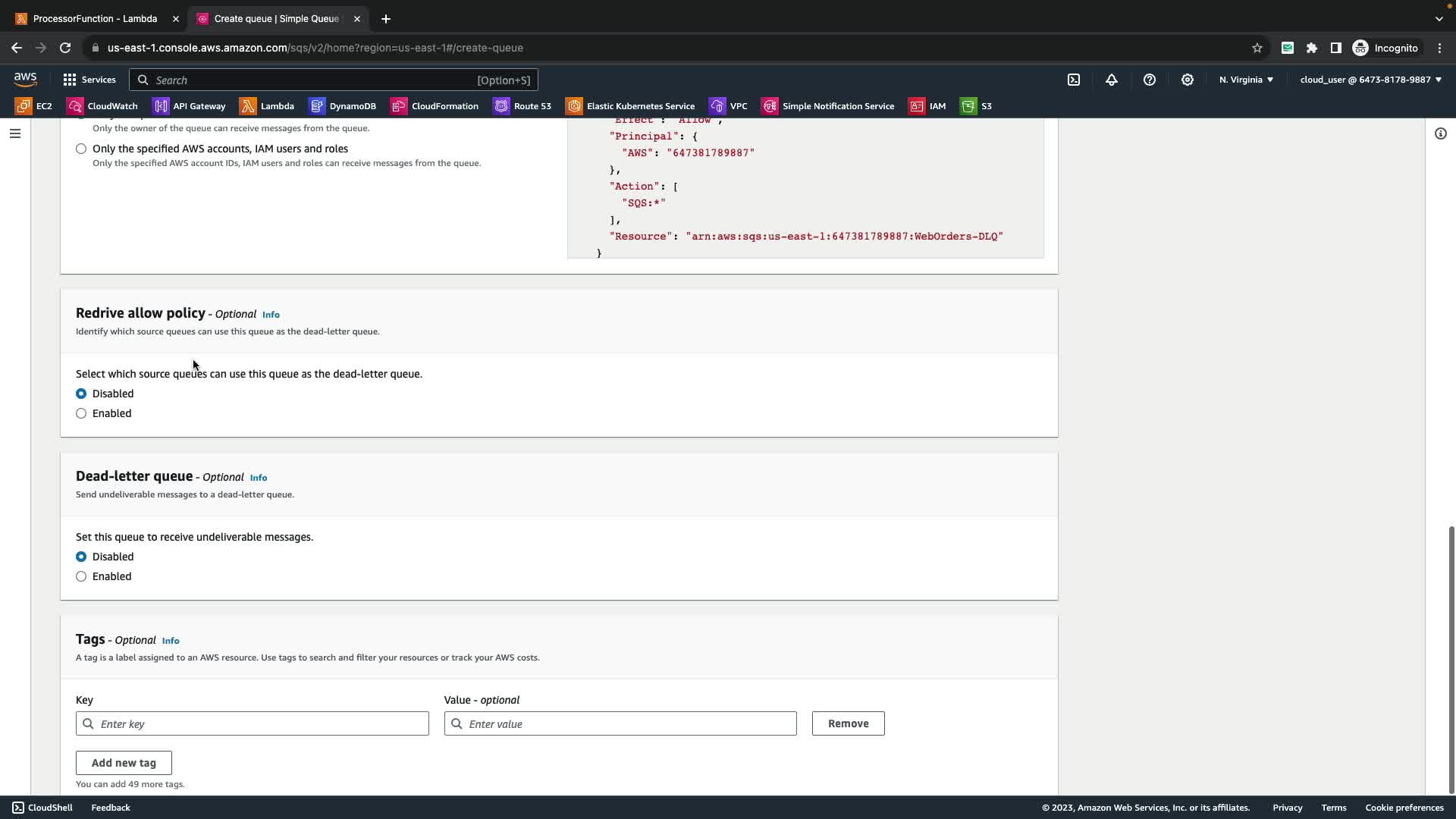Expand the N. Virginia region dropdown
The width and height of the screenshot is (1456, 819).
(1246, 80)
